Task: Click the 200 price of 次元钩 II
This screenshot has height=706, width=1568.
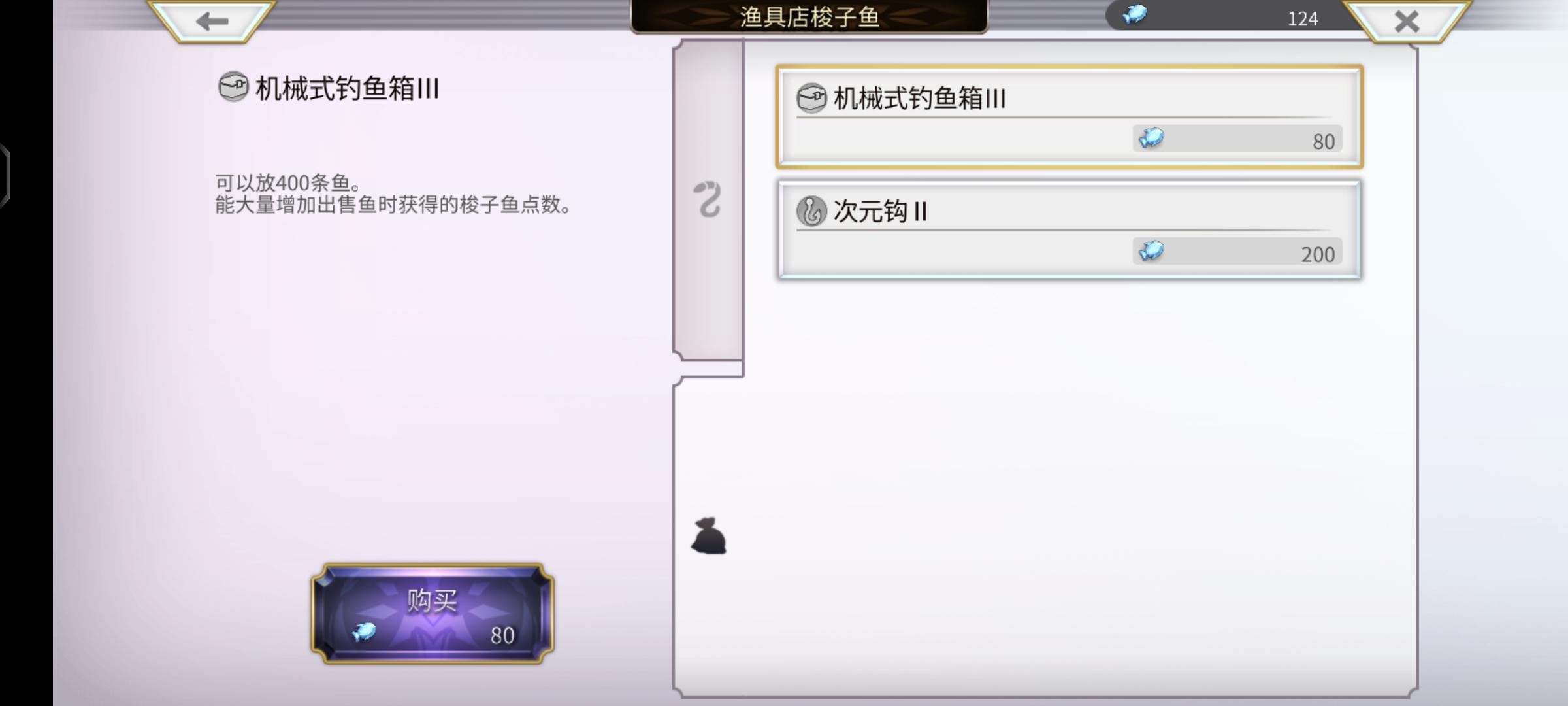Action: coord(1317,254)
